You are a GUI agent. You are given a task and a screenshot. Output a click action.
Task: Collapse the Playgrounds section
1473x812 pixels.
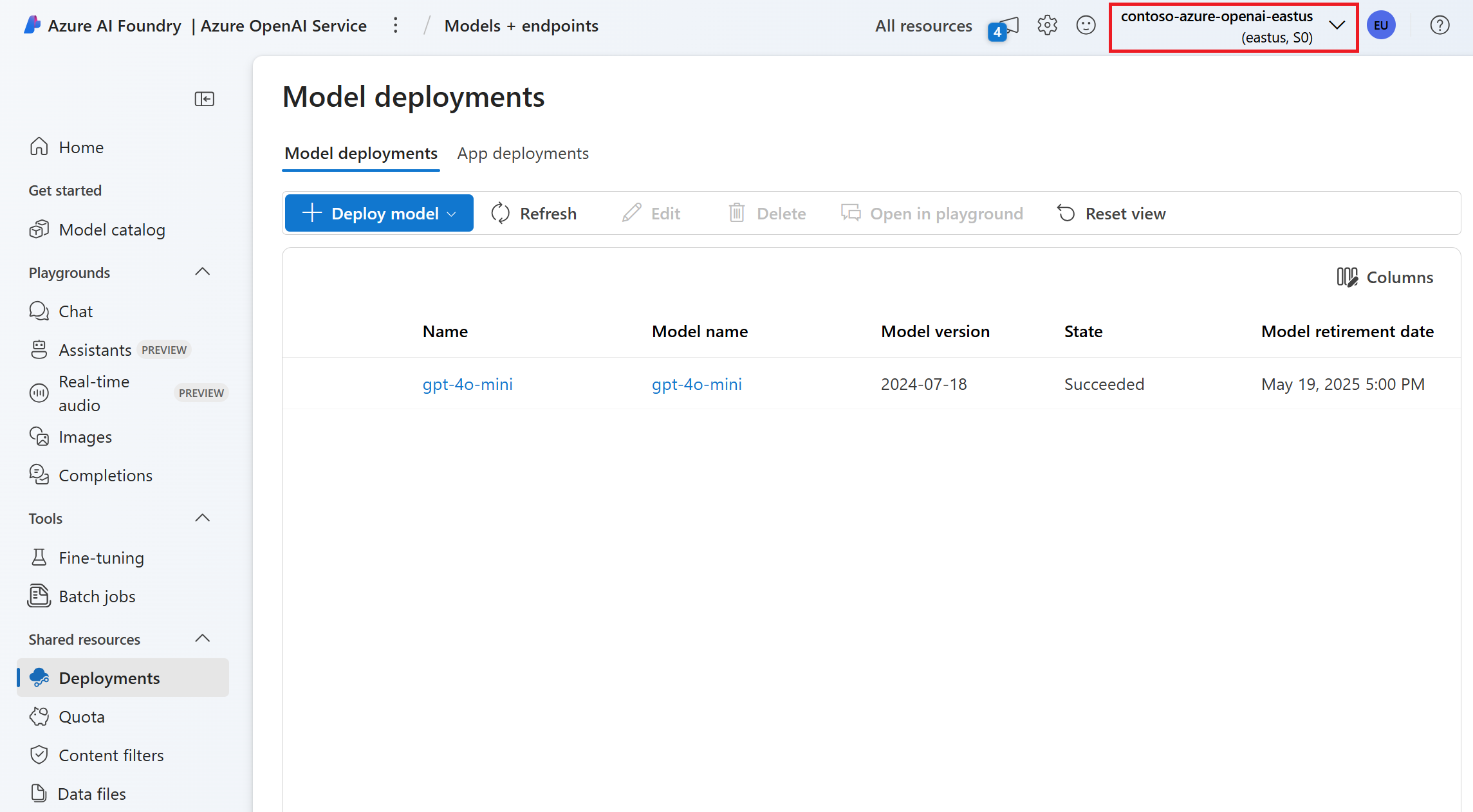pos(203,272)
